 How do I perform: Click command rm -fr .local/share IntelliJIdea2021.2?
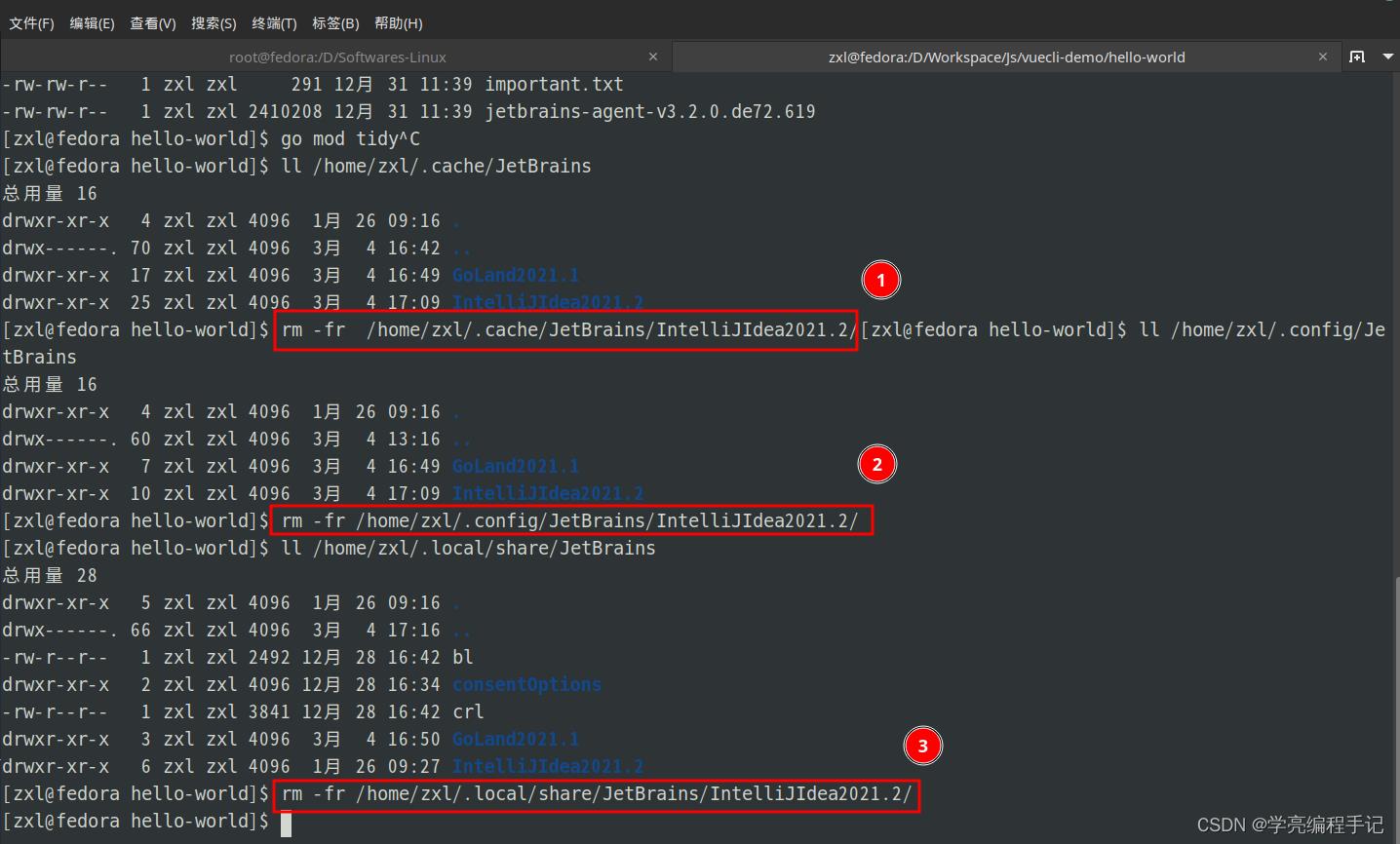tap(597, 794)
